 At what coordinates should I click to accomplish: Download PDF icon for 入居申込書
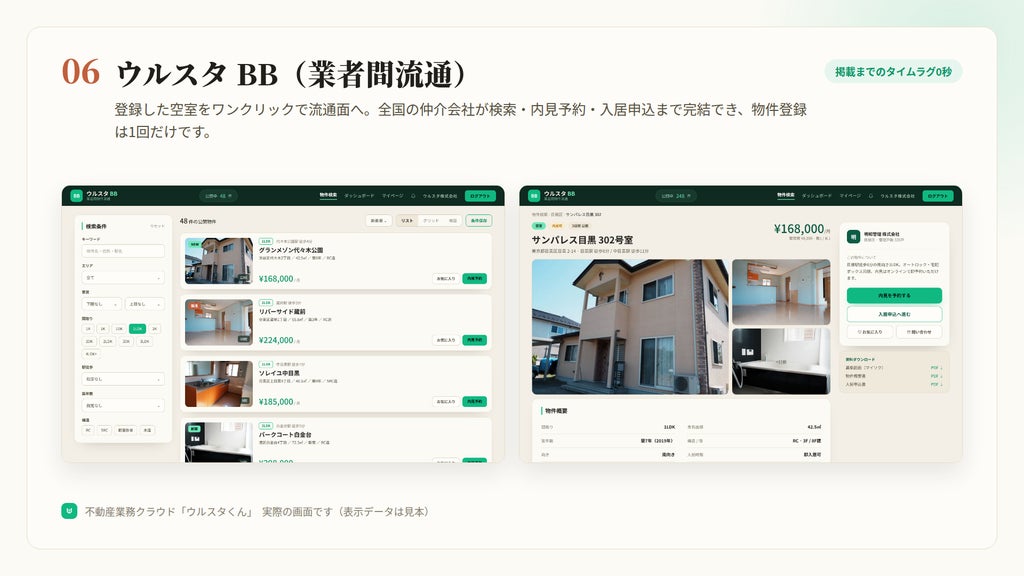click(936, 384)
